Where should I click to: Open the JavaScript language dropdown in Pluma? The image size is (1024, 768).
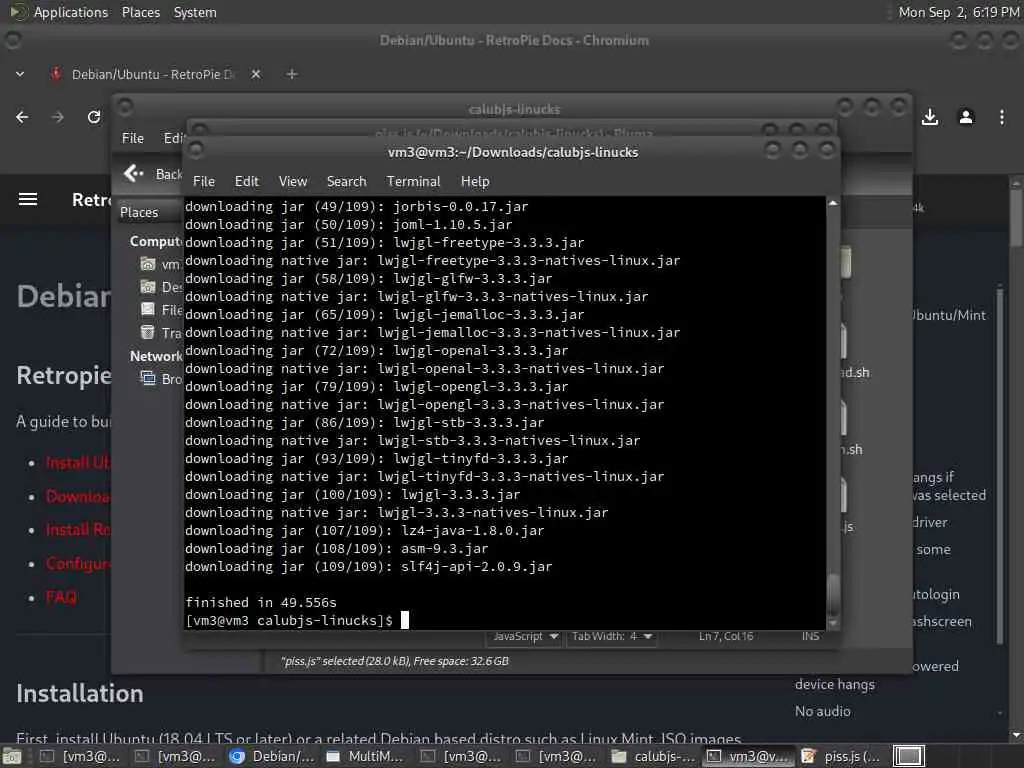tap(524, 636)
